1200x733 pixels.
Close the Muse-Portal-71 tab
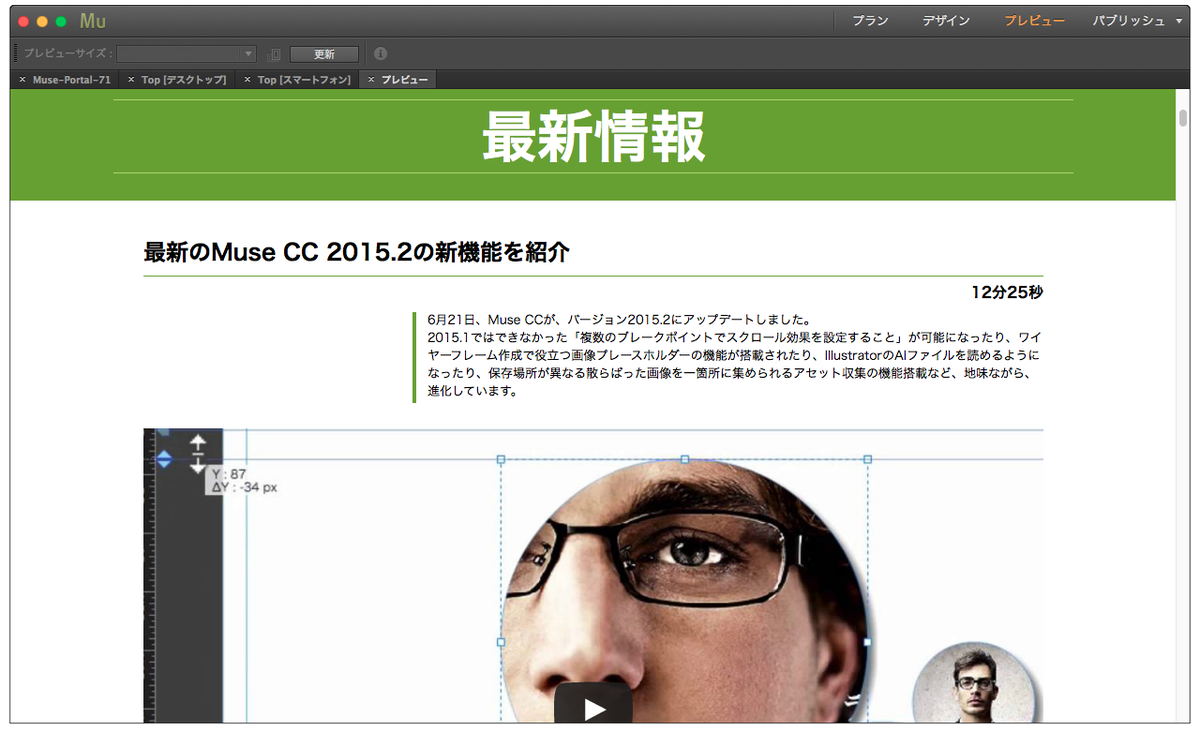coord(23,80)
